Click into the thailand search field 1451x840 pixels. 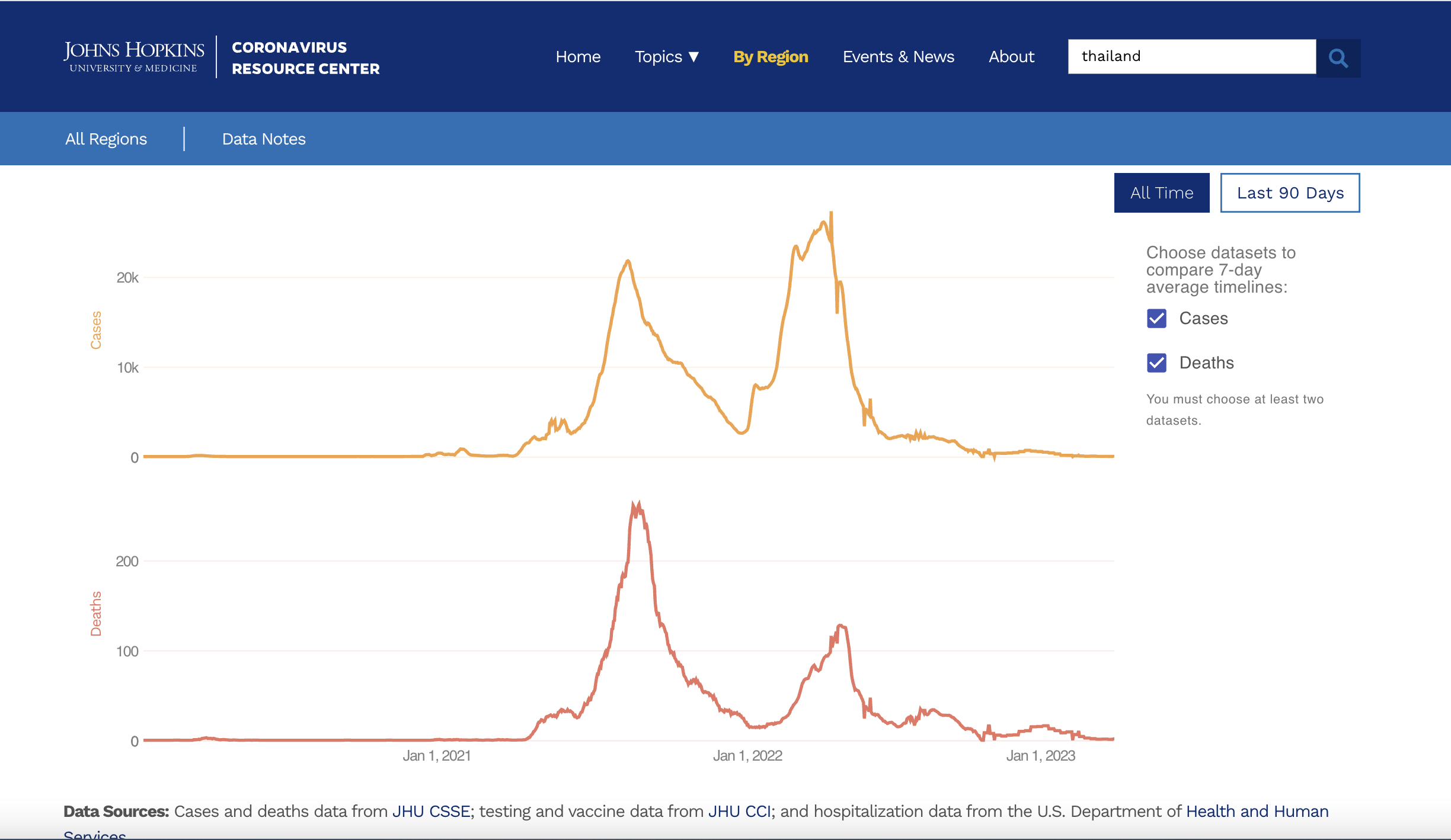(x=1191, y=57)
